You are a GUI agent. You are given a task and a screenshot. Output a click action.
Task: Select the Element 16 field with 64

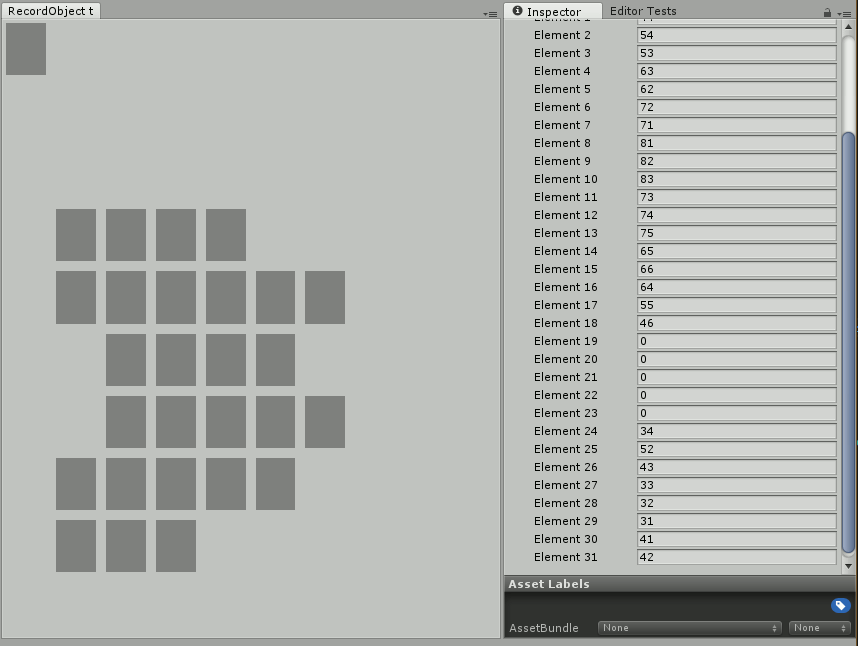[x=737, y=288]
